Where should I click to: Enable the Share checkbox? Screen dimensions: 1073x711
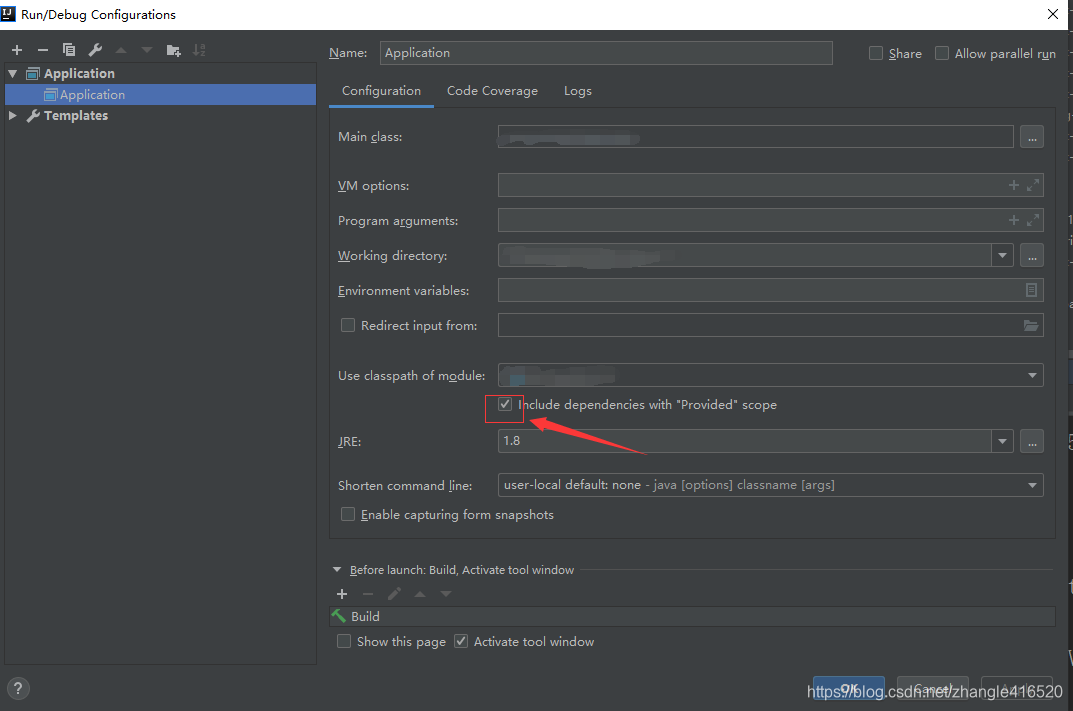click(x=876, y=53)
